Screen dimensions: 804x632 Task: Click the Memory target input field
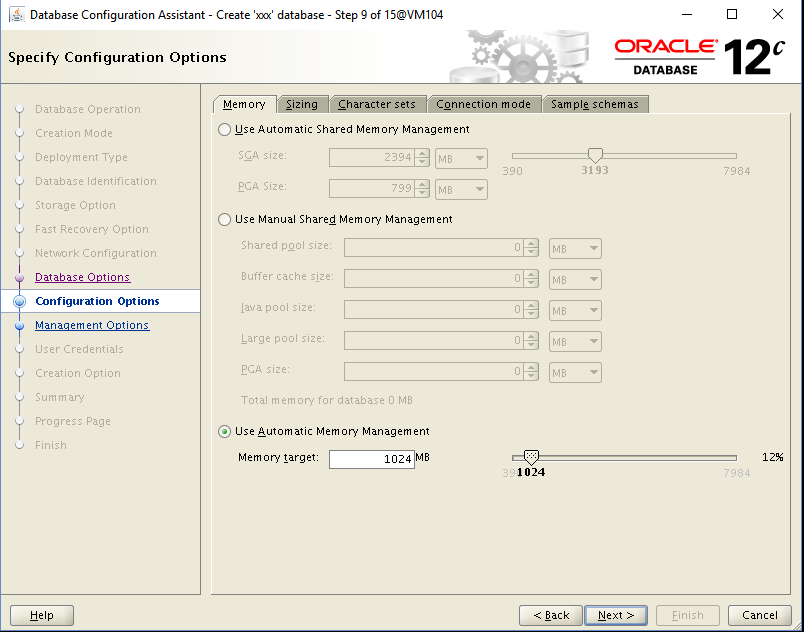pyautogui.click(x=371, y=459)
